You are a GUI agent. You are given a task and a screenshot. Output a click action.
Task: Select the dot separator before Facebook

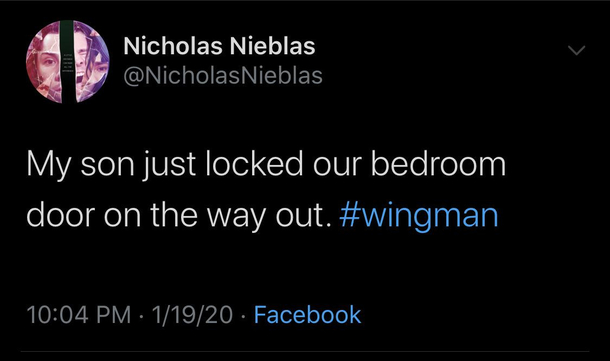click(x=243, y=315)
